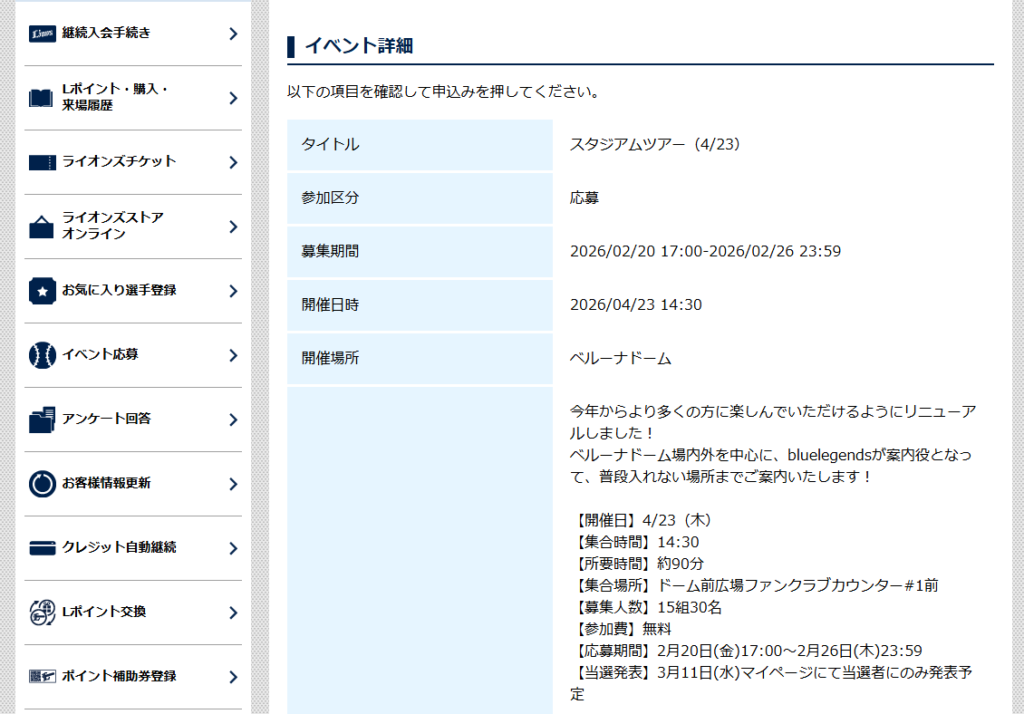Click the event title スタジアムツアー（4/23）

tap(654, 144)
